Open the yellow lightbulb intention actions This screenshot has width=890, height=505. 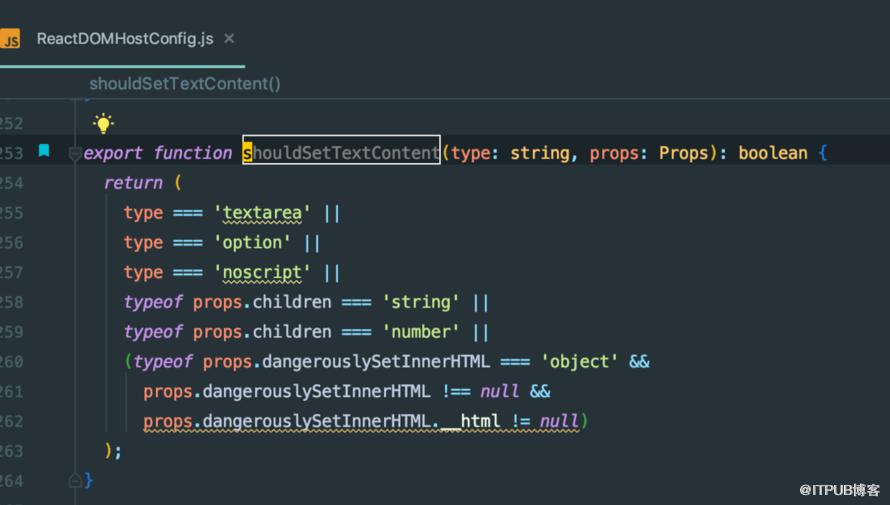(x=103, y=123)
